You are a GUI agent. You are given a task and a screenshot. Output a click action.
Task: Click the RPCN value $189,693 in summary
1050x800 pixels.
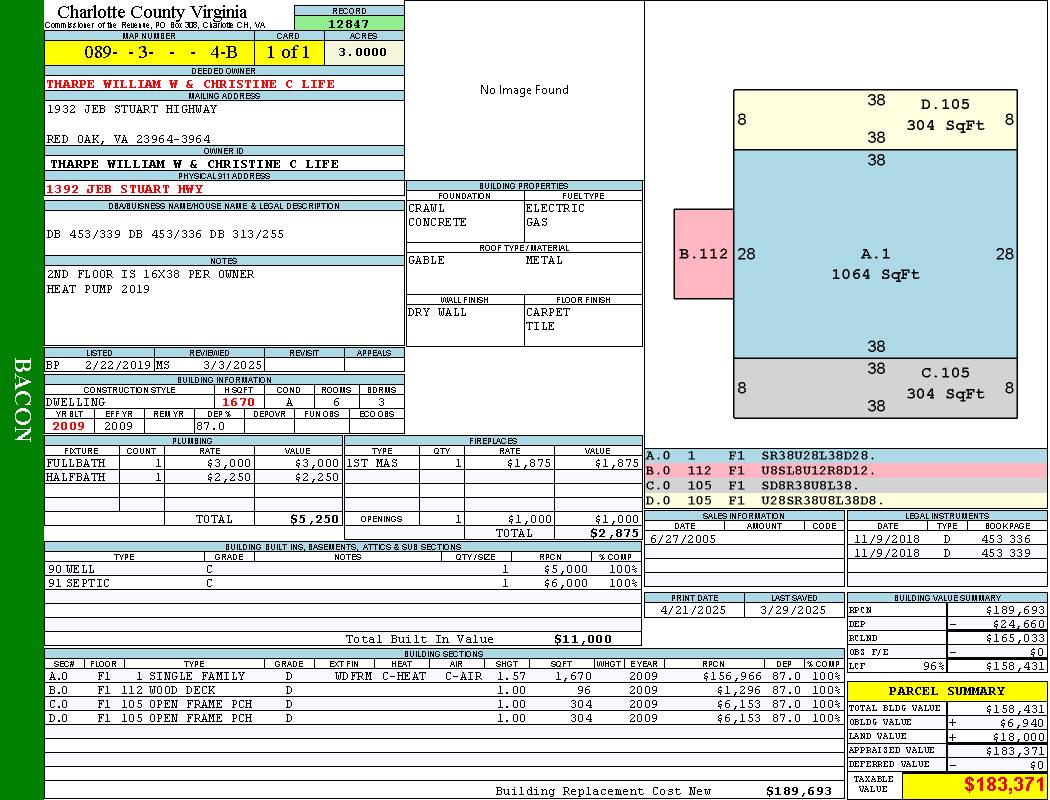click(x=1015, y=611)
